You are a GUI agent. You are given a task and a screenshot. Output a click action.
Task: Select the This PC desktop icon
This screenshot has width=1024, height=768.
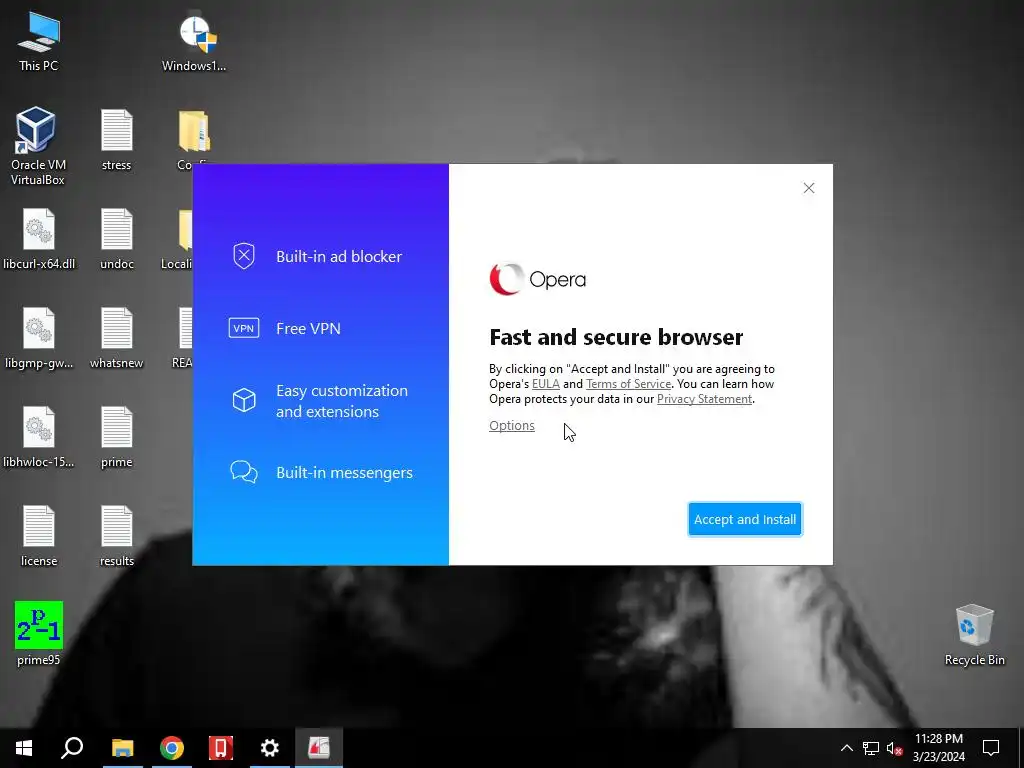[x=39, y=42]
